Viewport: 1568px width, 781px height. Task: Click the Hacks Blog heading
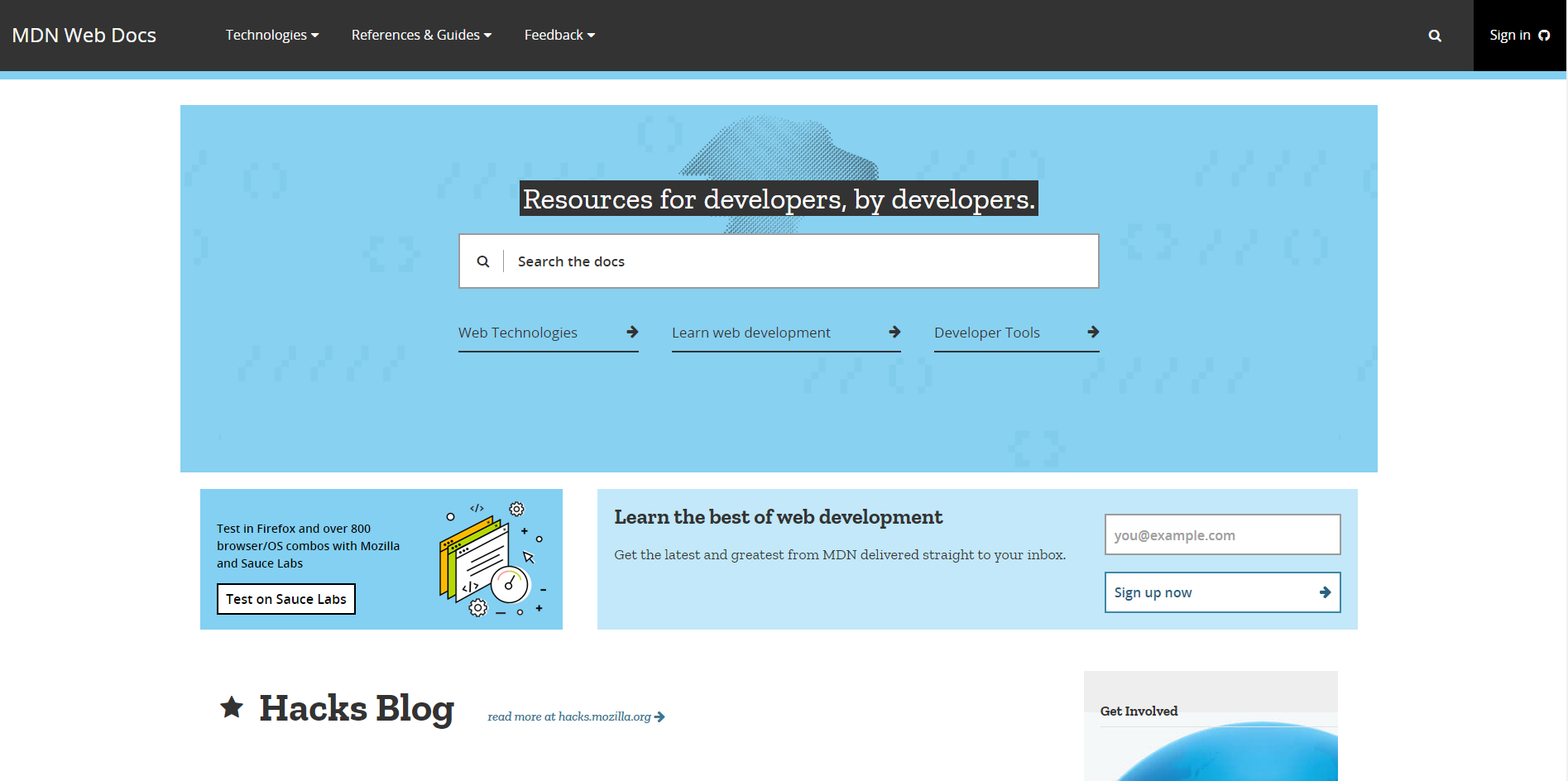click(x=357, y=708)
